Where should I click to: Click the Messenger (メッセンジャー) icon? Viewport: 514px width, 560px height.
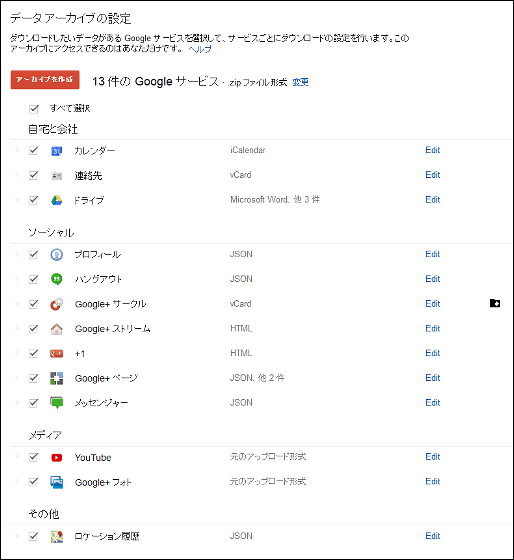coord(56,403)
